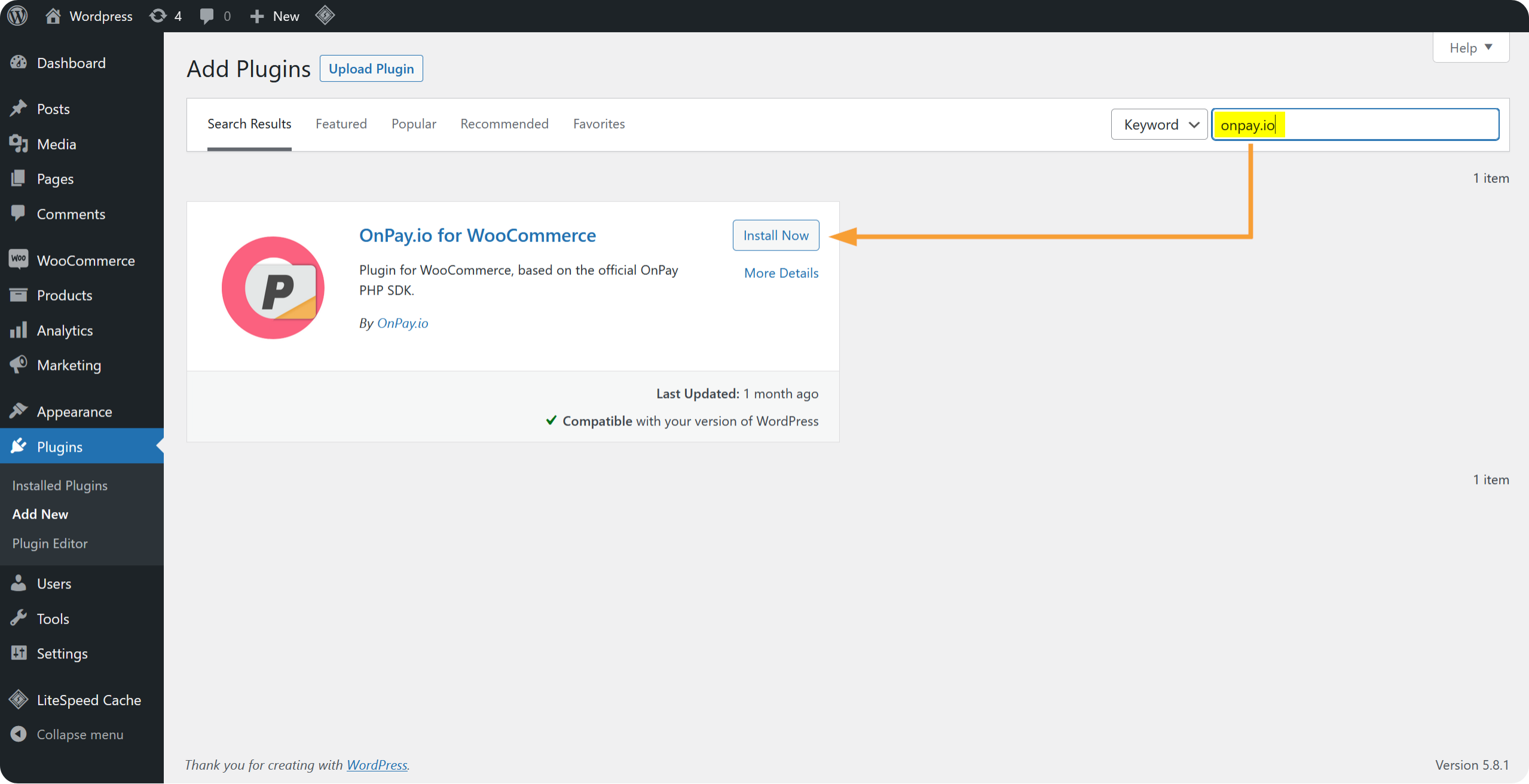Expand the Help panel
This screenshot has width=1529, height=784.
pyautogui.click(x=1469, y=47)
